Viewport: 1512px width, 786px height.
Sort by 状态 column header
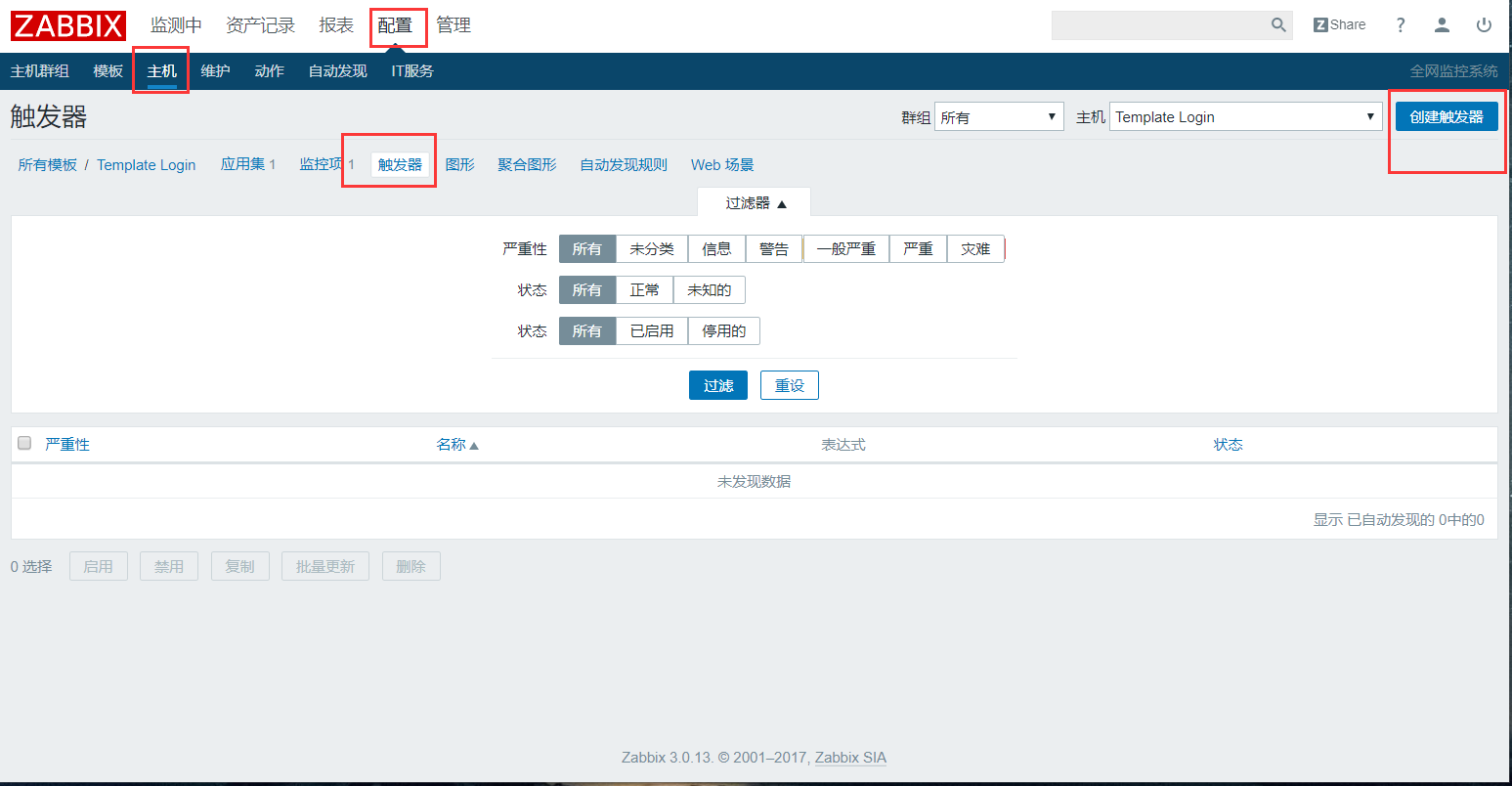1229,445
